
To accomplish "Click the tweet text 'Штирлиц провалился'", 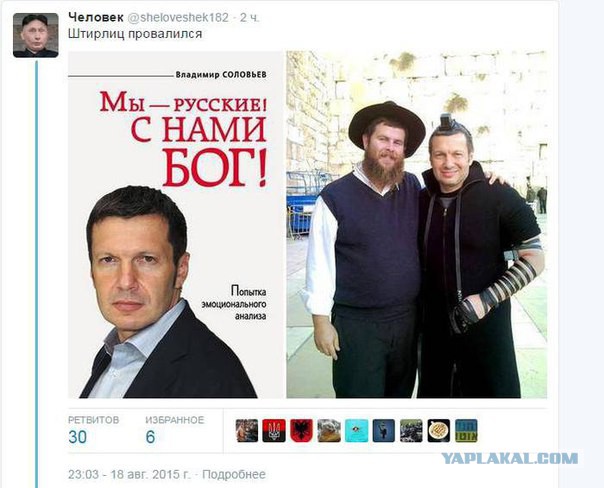I will [x=135, y=34].
